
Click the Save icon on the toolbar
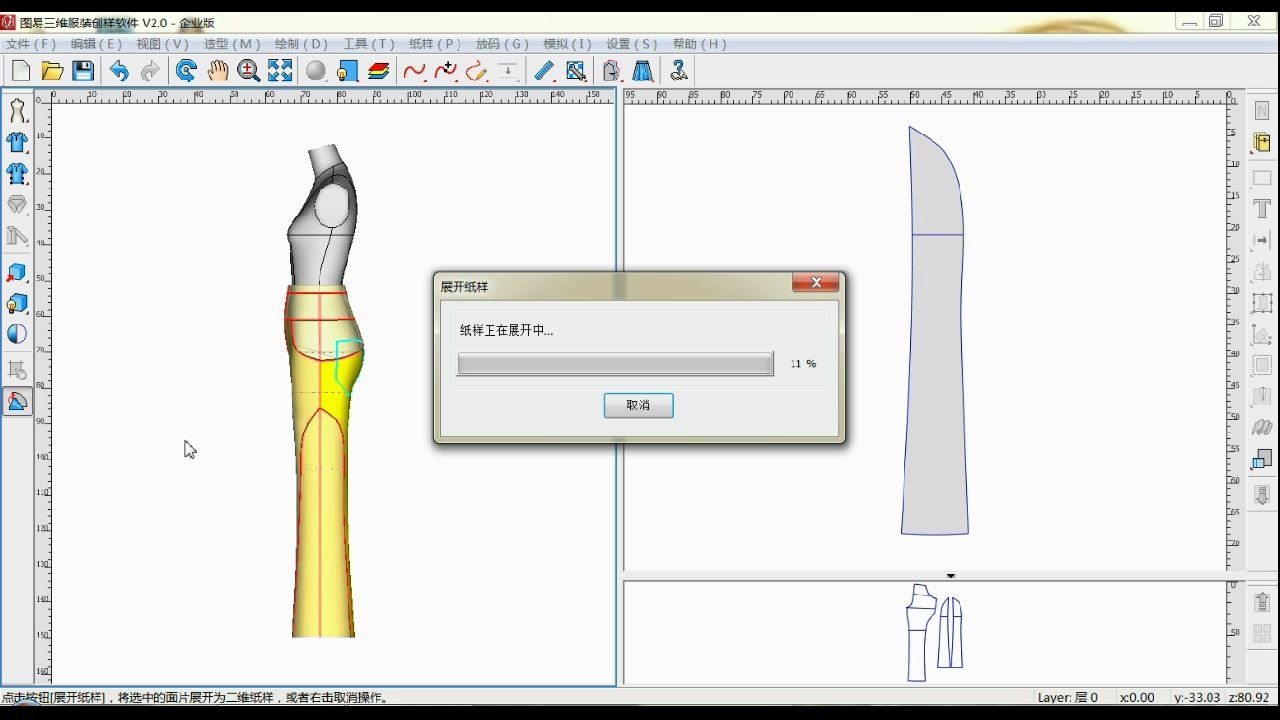tap(84, 70)
